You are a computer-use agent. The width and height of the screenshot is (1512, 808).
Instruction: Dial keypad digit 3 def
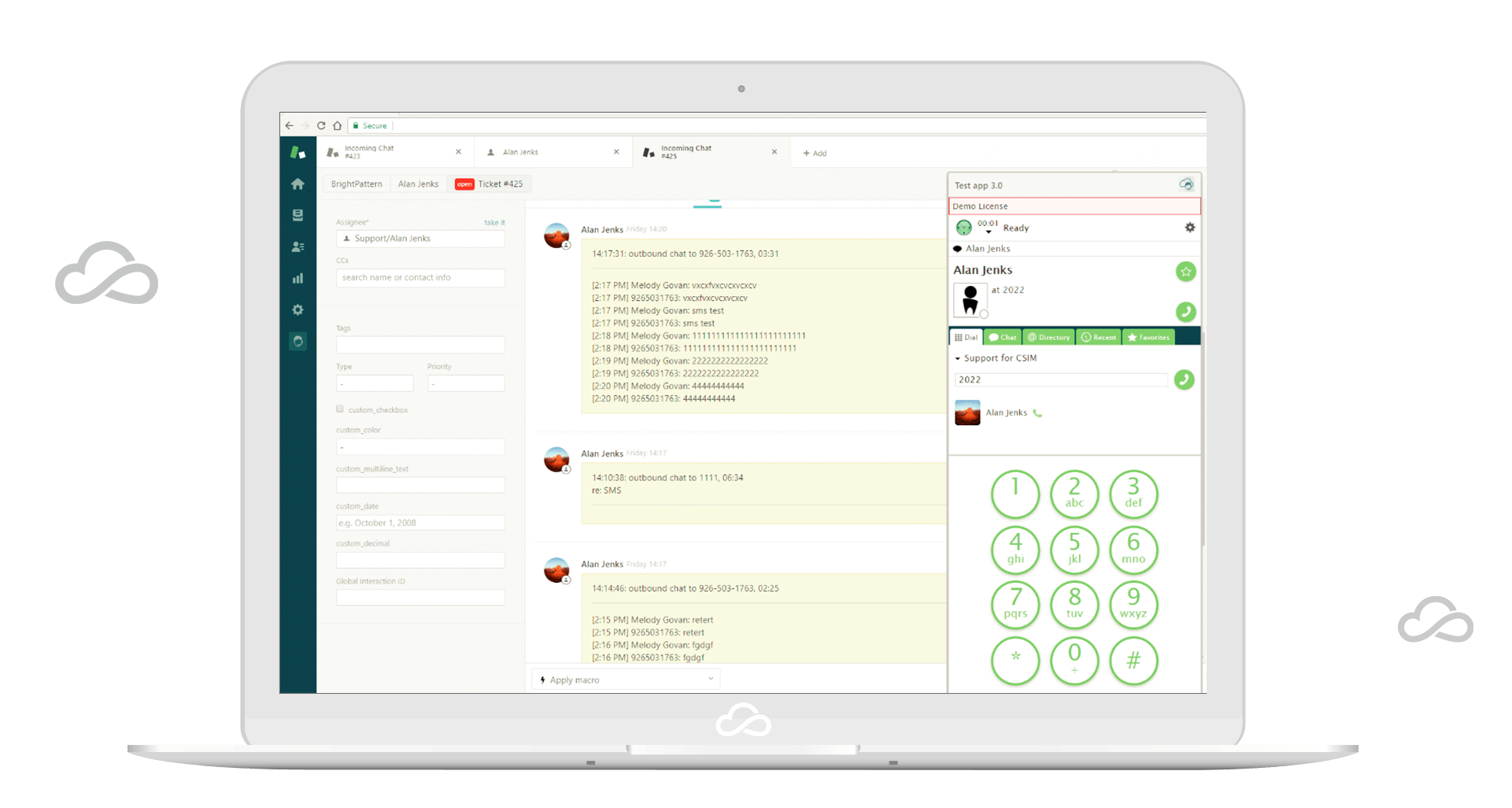[1133, 494]
